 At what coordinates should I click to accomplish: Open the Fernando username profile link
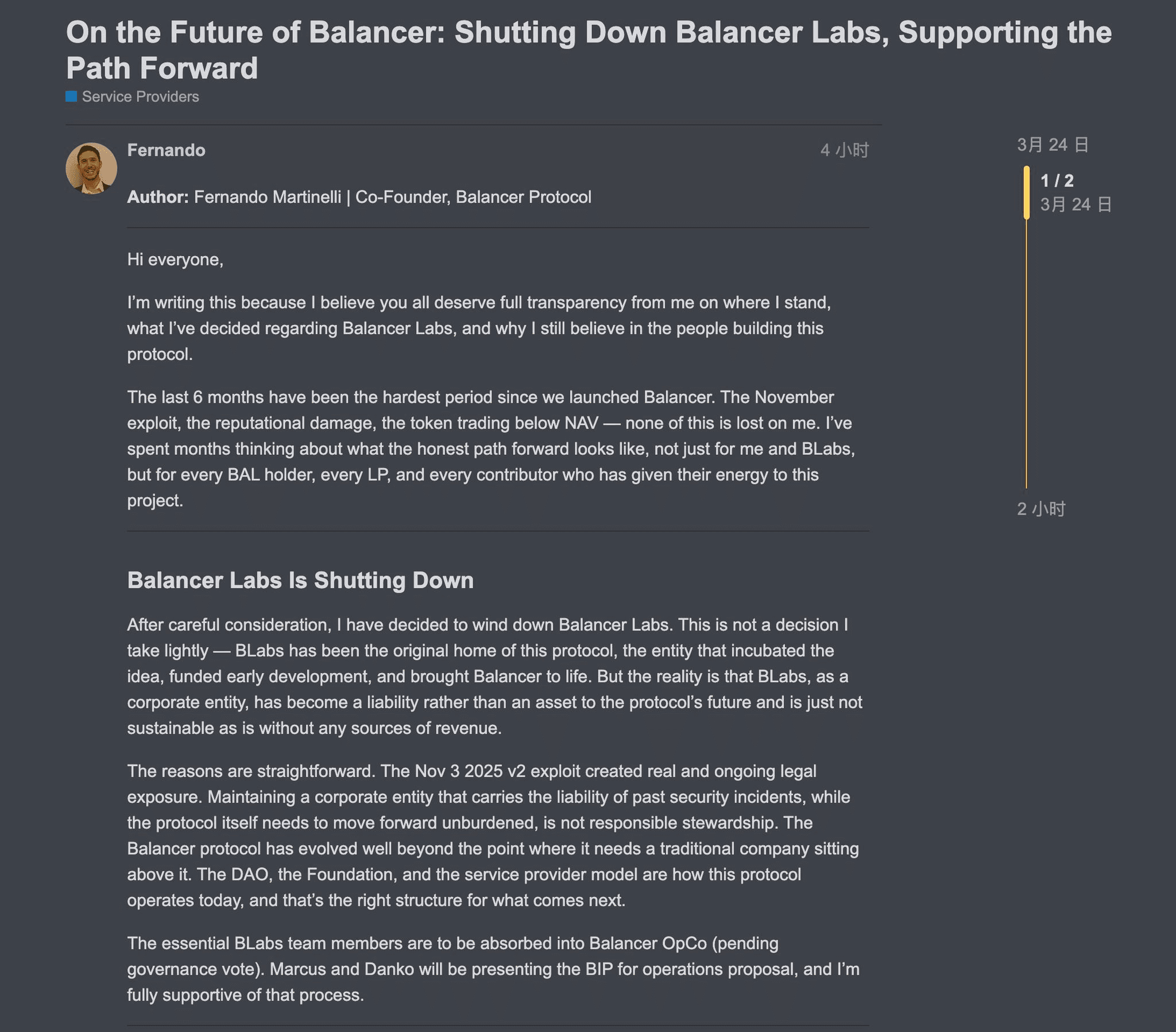click(x=166, y=150)
